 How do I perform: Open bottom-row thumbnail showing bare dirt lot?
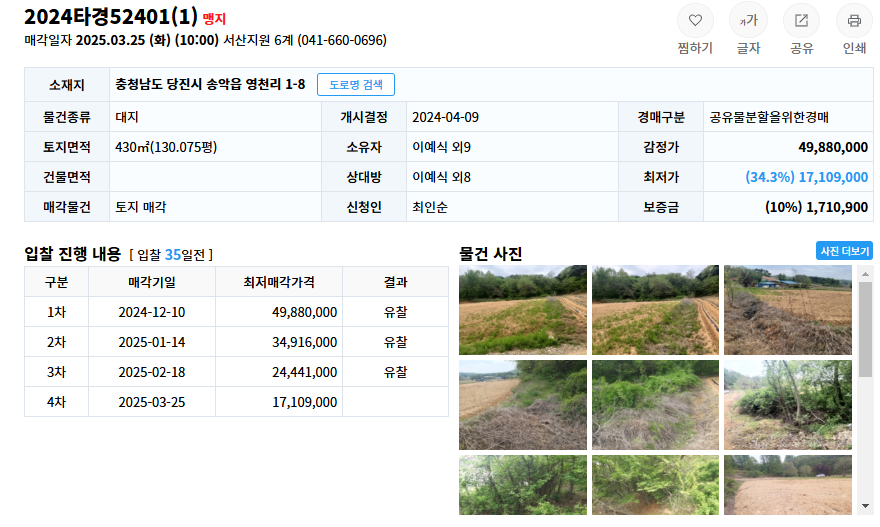(787, 485)
